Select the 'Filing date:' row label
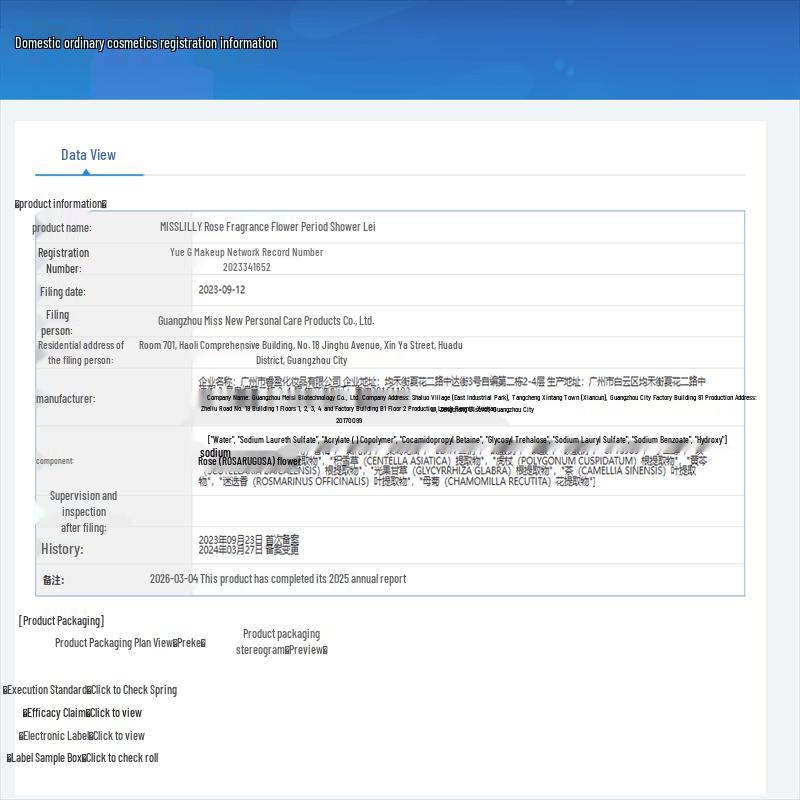The image size is (800, 800). (x=63, y=292)
